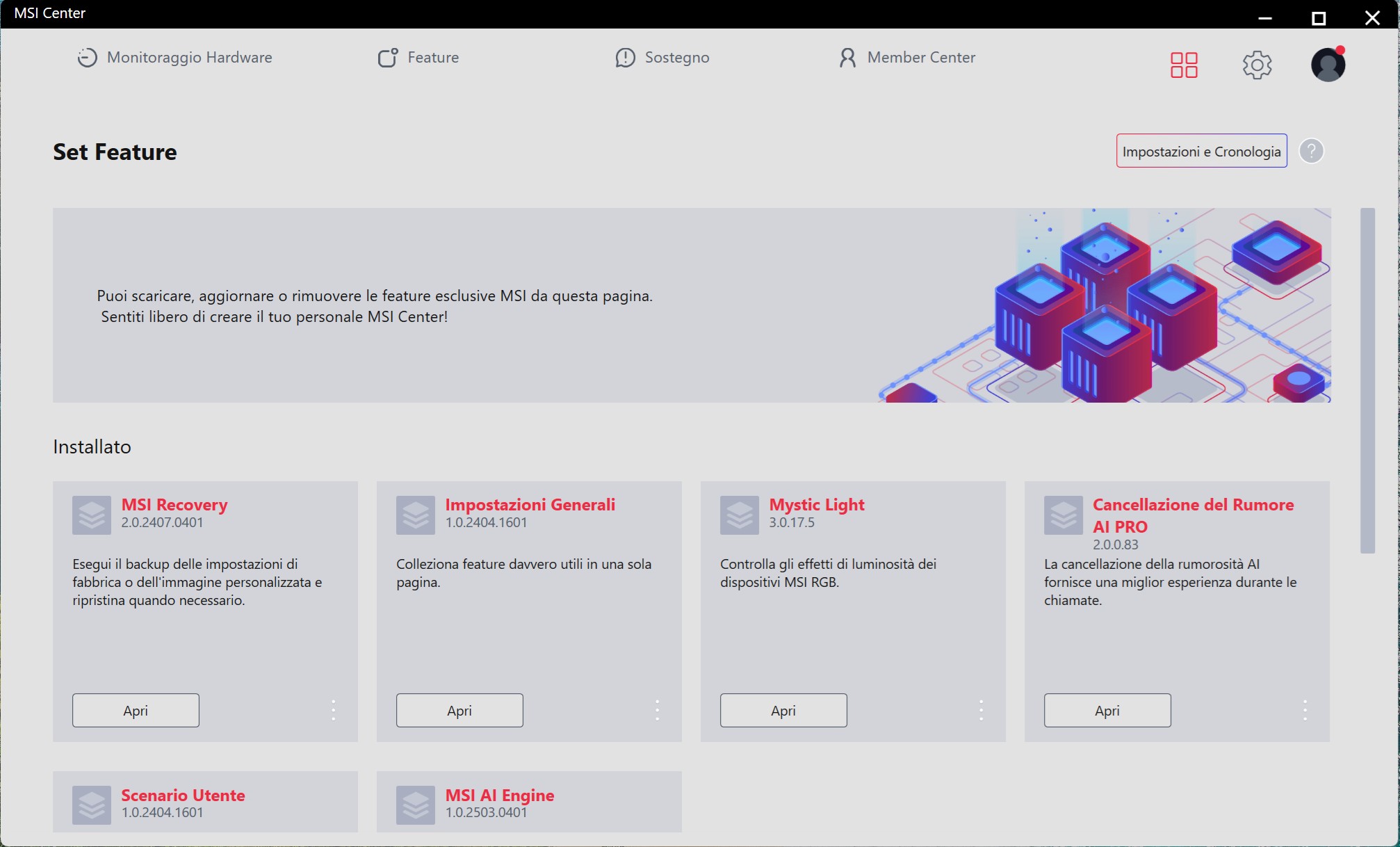Click Impostazioni e Cronologia button

pyautogui.click(x=1201, y=151)
